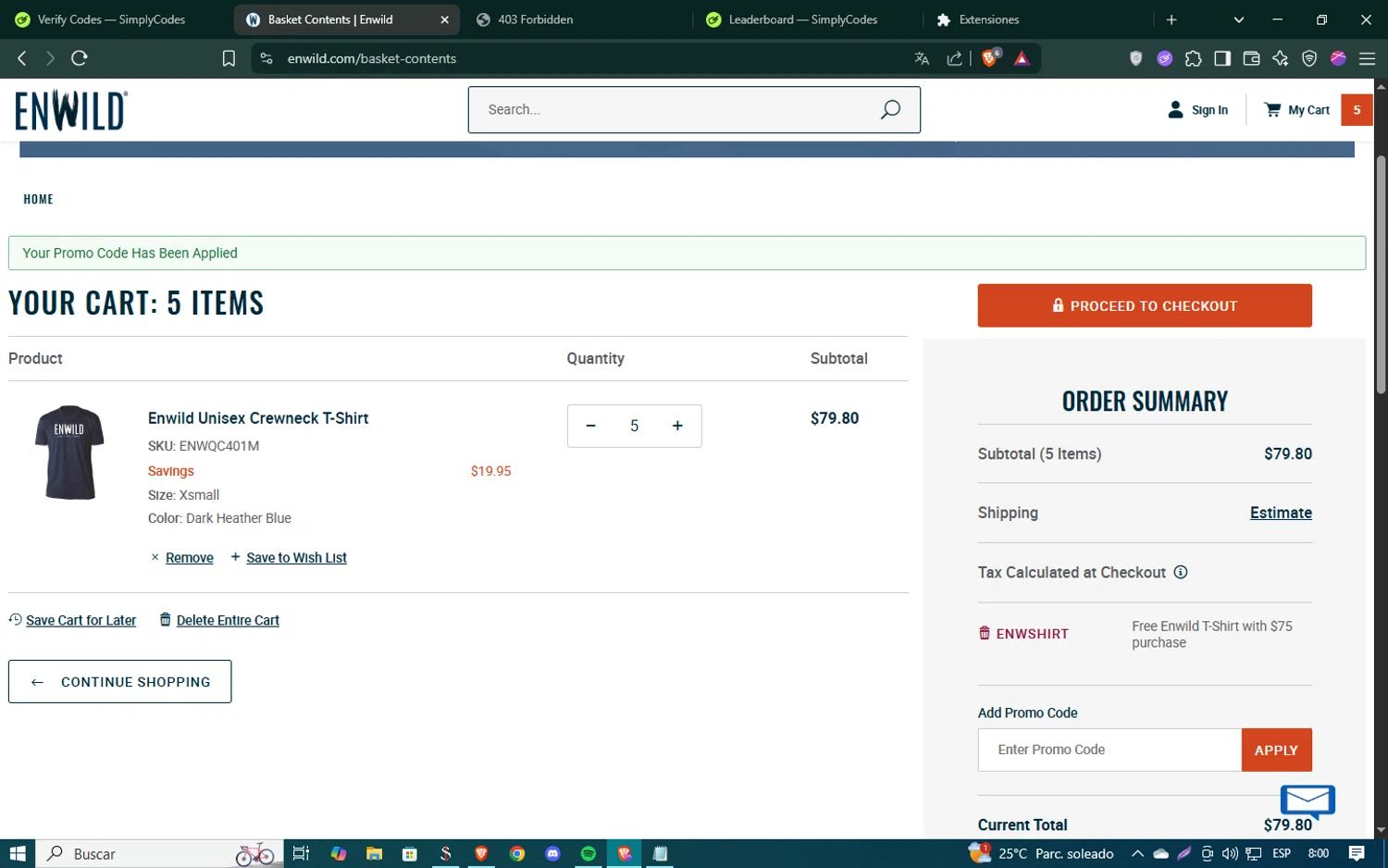Show hidden system tray icons chevron
The image size is (1388, 868).
(x=1137, y=853)
